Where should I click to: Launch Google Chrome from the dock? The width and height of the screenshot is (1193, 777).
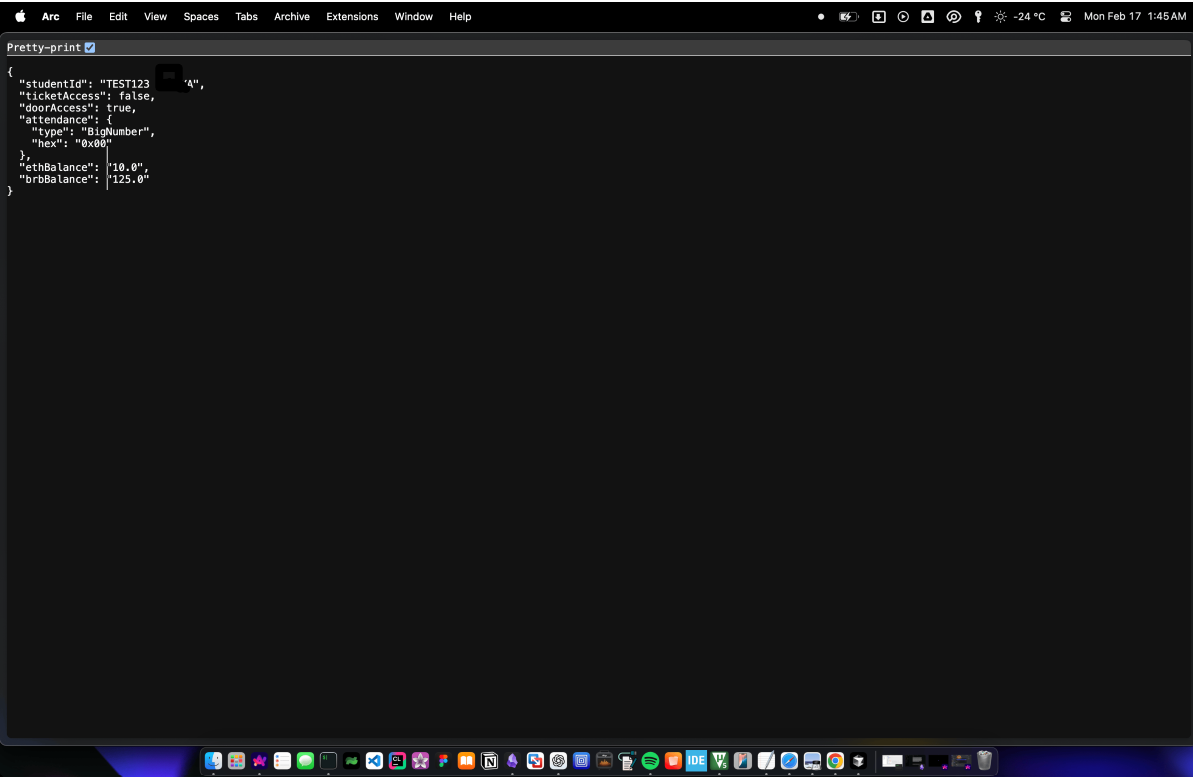pos(835,760)
